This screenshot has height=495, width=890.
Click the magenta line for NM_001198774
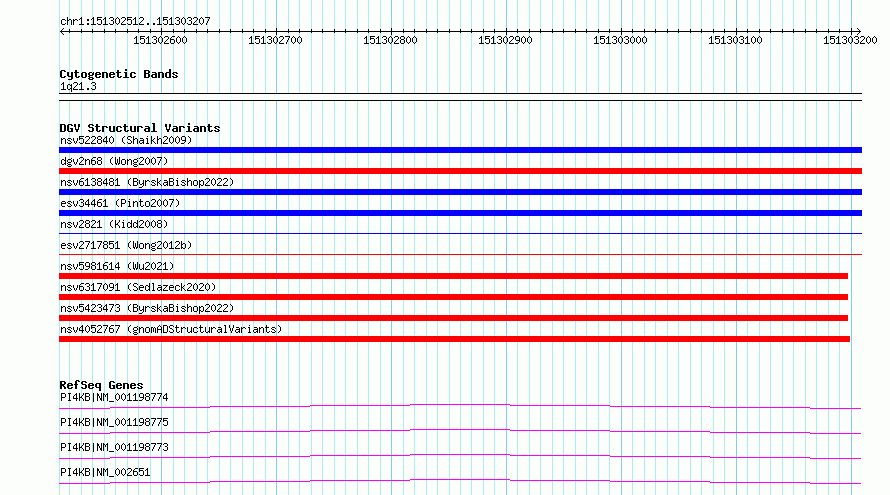pyautogui.click(x=460, y=406)
